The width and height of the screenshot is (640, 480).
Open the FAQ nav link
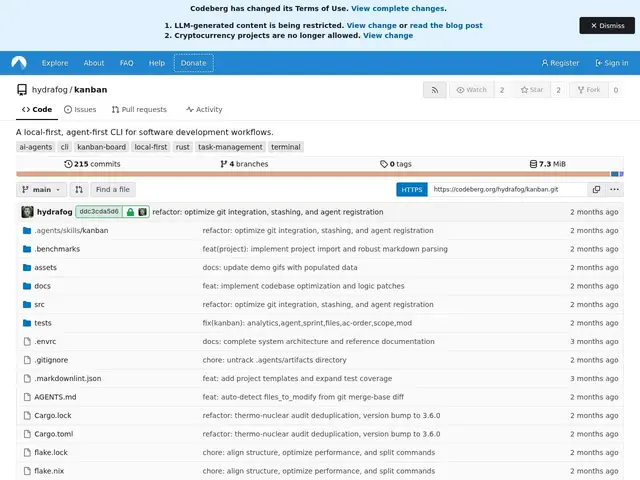click(x=127, y=63)
